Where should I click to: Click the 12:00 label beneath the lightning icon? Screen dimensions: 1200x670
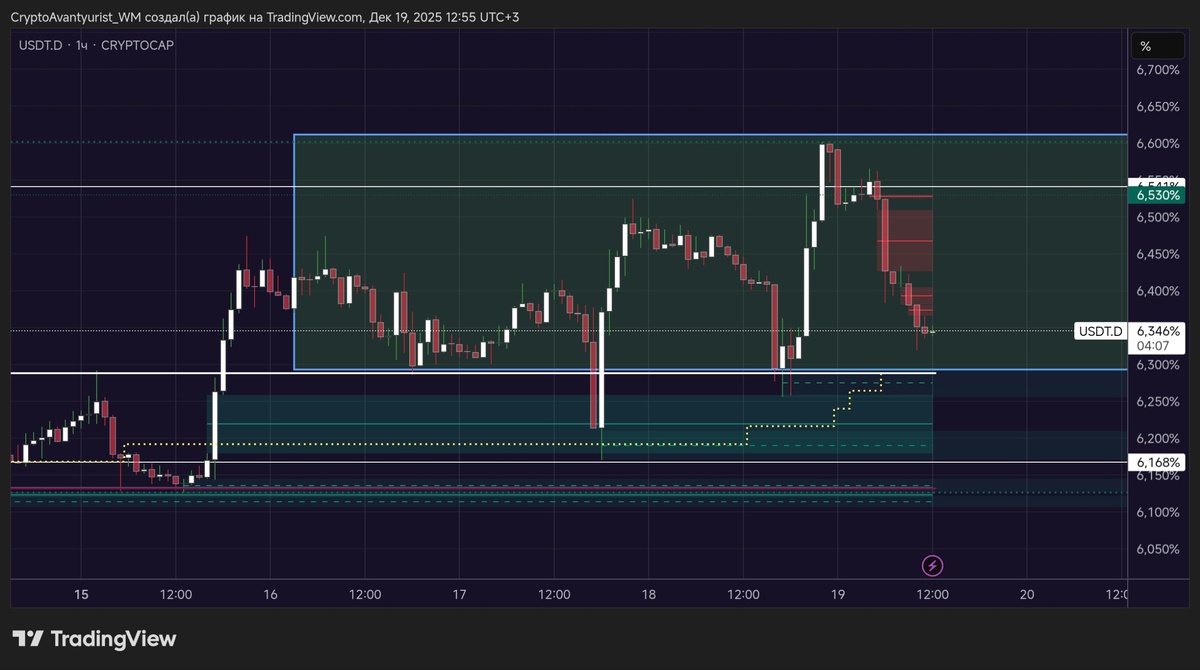tap(933, 594)
